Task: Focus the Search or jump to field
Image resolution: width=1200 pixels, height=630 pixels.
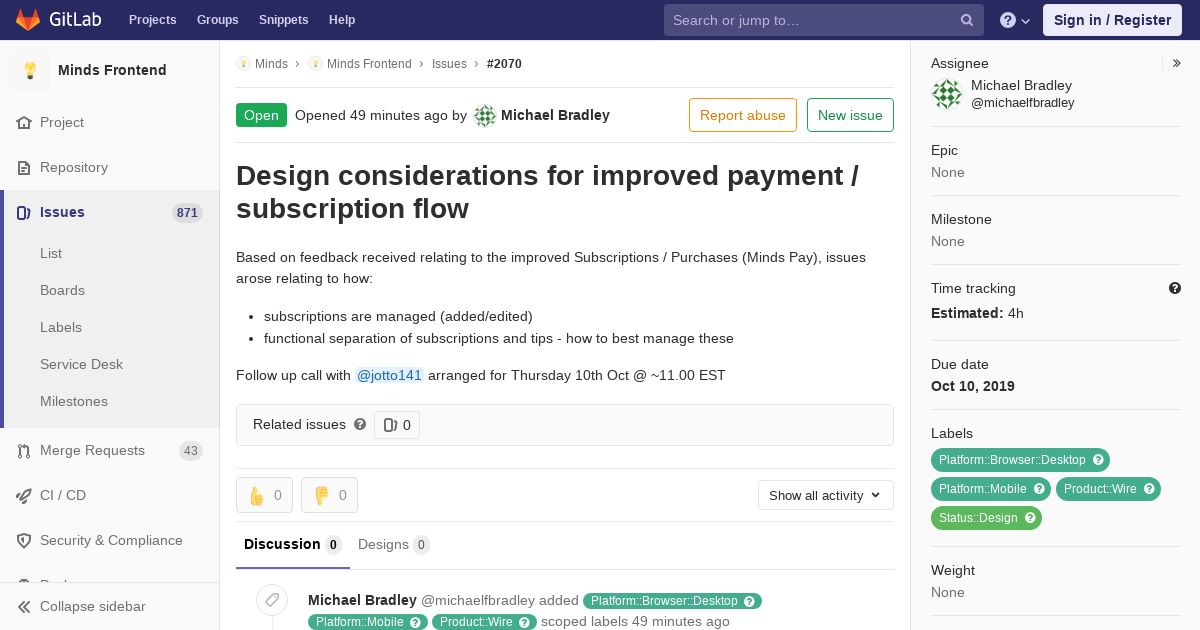Action: 823,20
